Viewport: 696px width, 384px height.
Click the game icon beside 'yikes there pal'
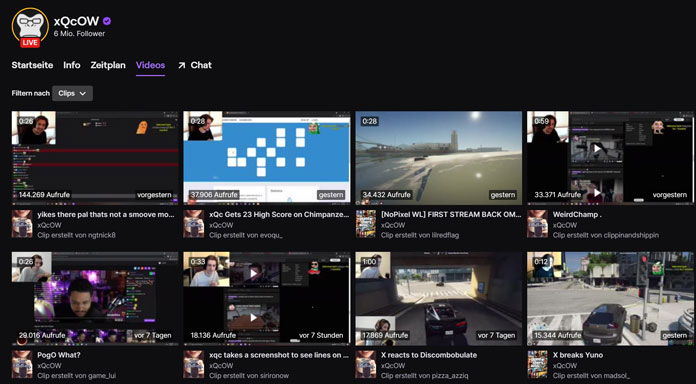[x=22, y=224]
